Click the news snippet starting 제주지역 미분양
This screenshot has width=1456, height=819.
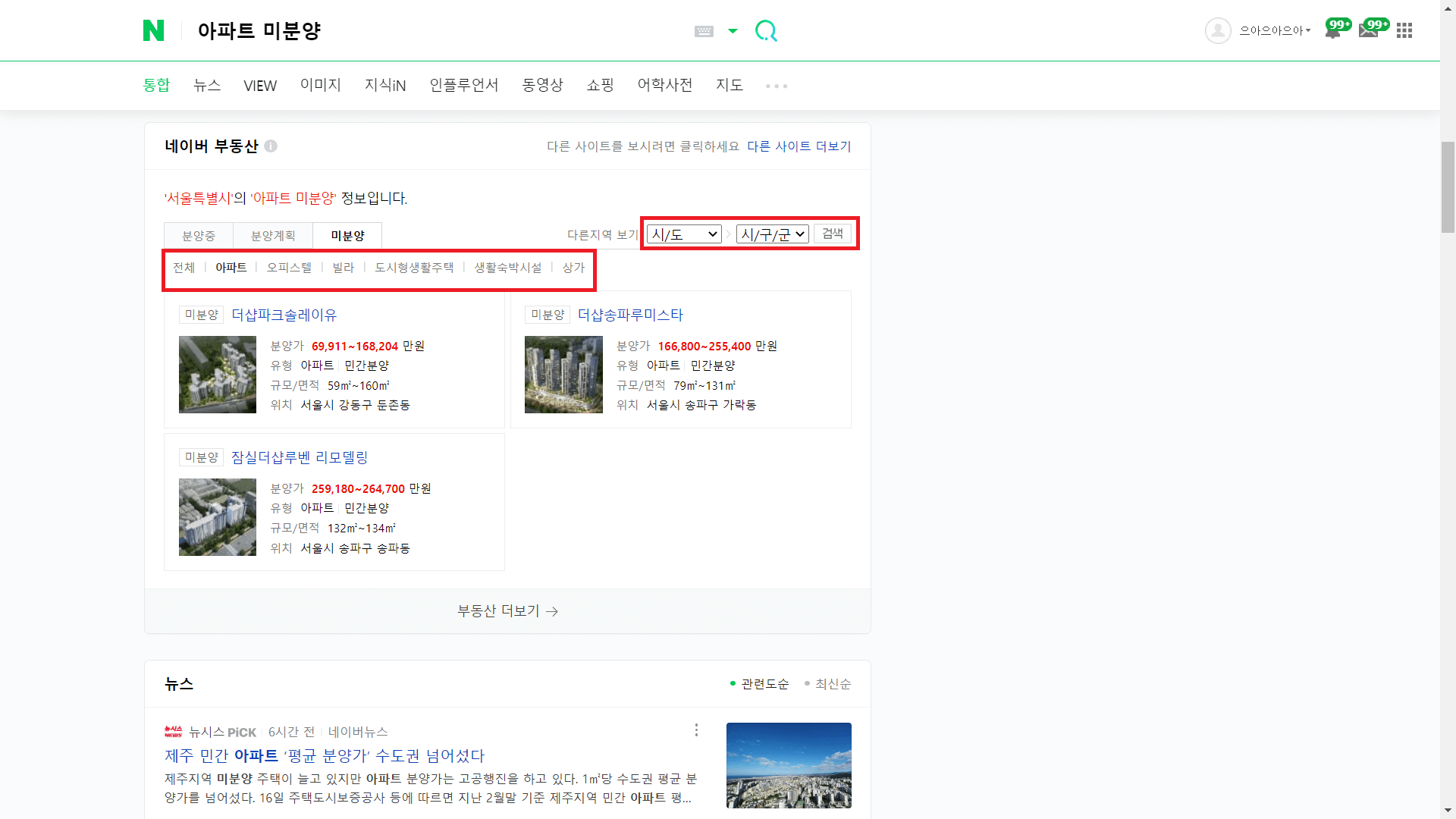431,789
